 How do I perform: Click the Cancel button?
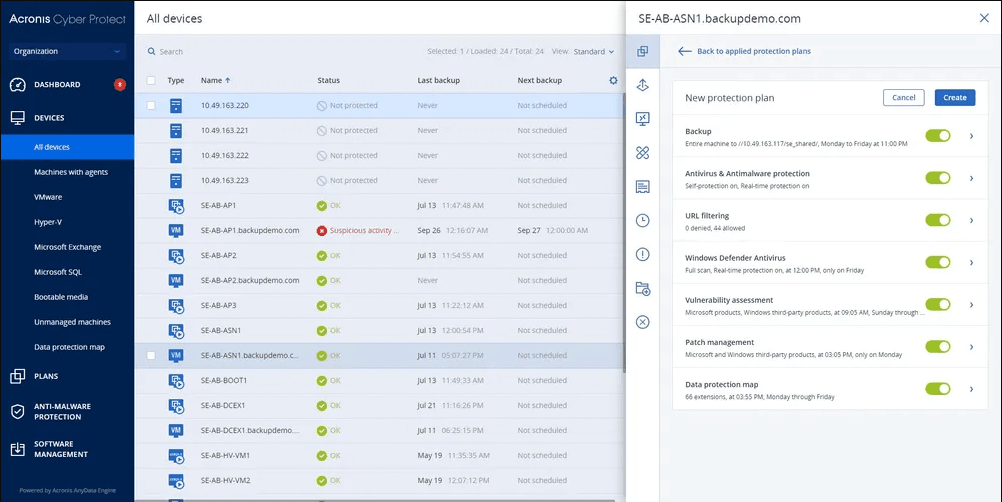[x=903, y=97]
